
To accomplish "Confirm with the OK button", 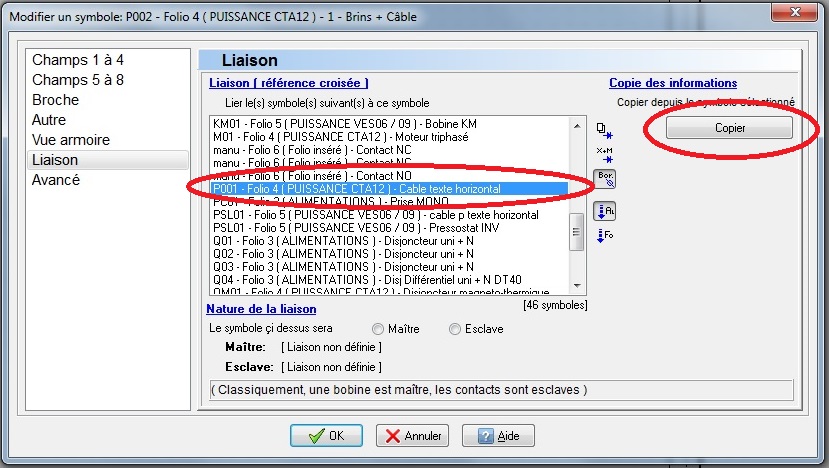I will (326, 436).
